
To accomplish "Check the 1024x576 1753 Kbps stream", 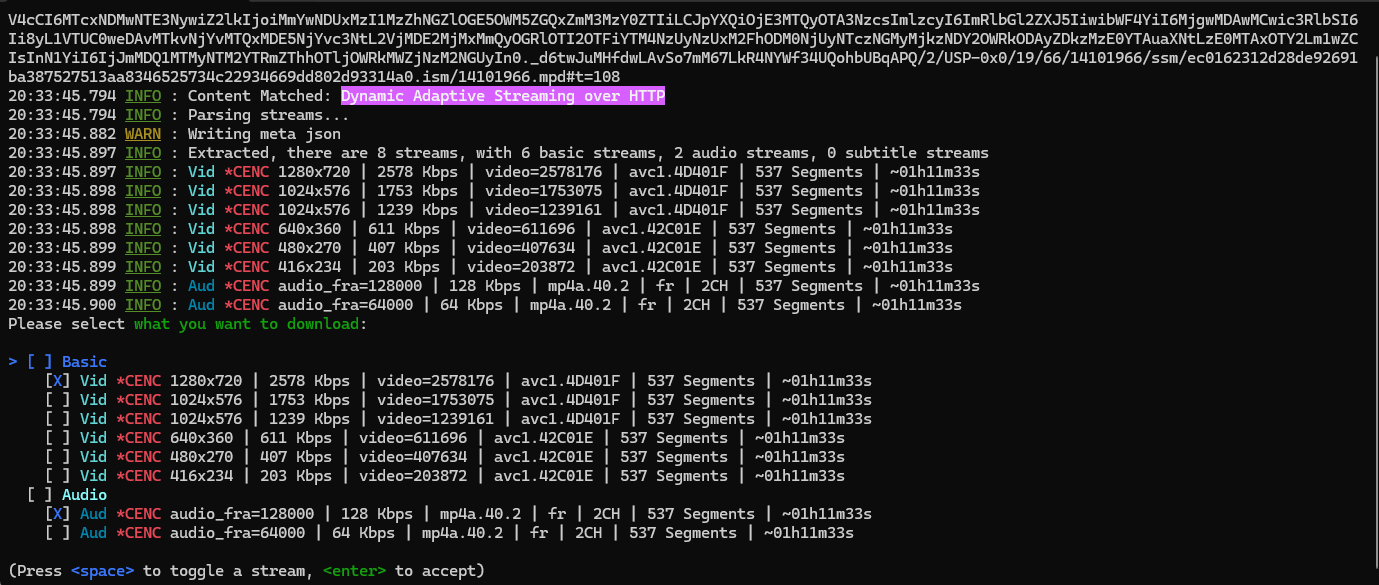I will point(57,400).
